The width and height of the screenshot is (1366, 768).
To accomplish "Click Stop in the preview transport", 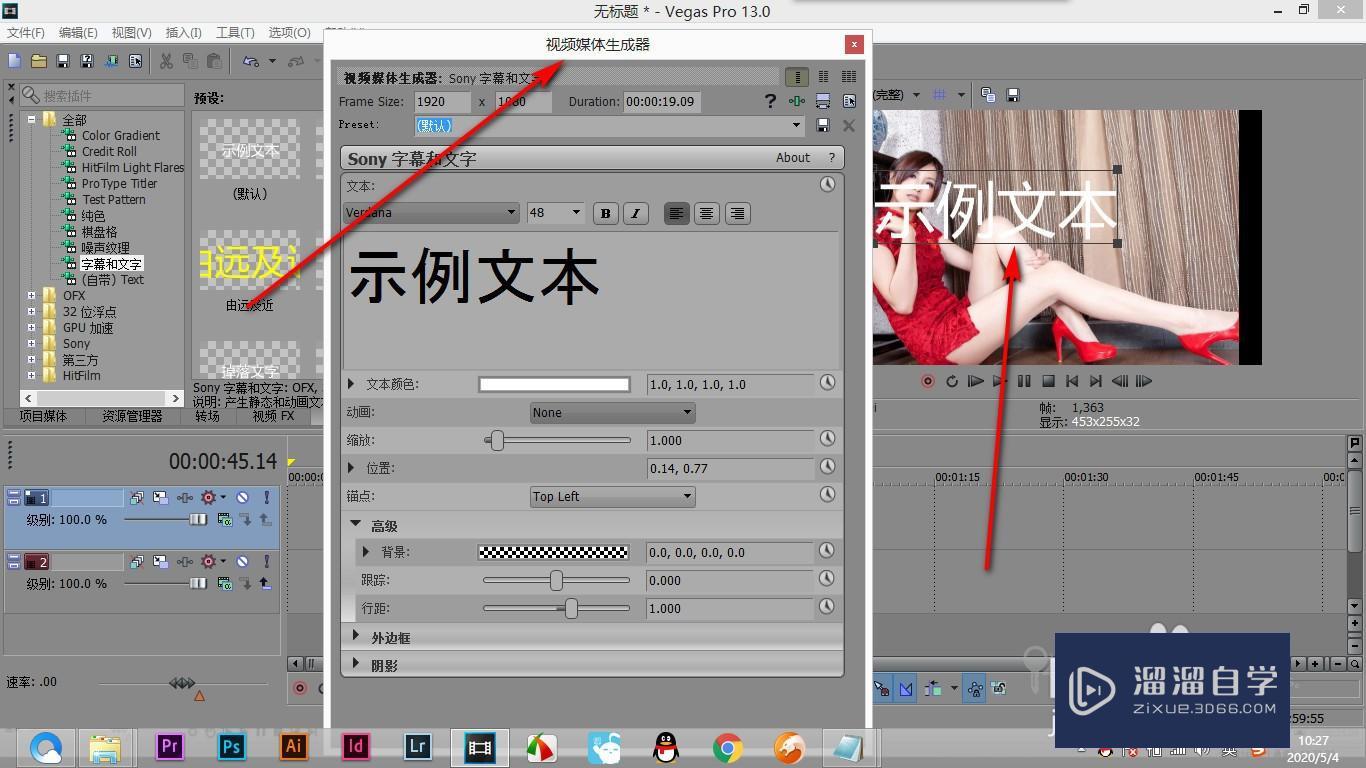I will [1048, 381].
